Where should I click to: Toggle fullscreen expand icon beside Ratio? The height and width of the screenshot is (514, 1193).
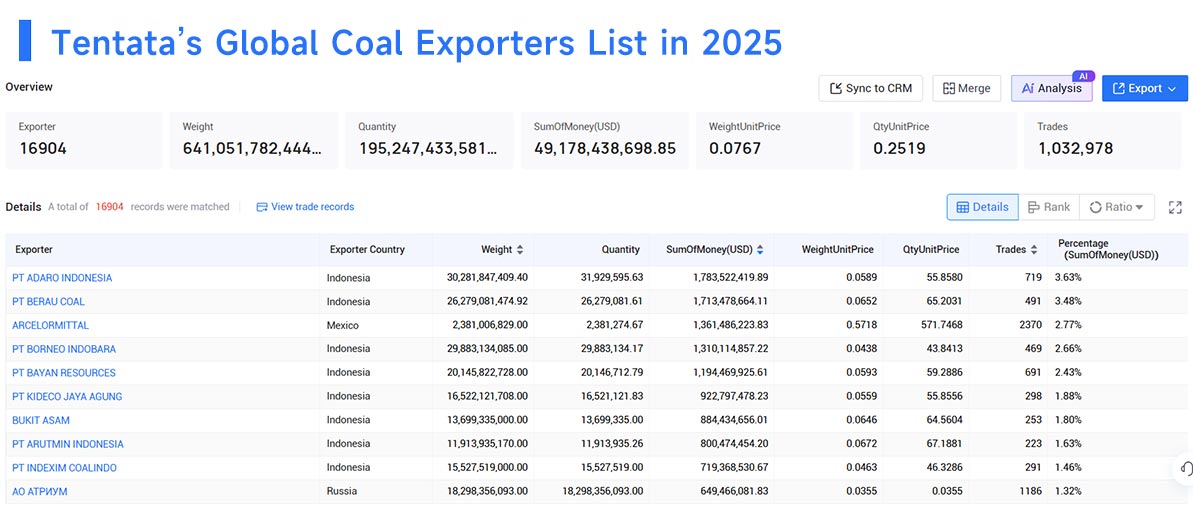pos(1176,207)
